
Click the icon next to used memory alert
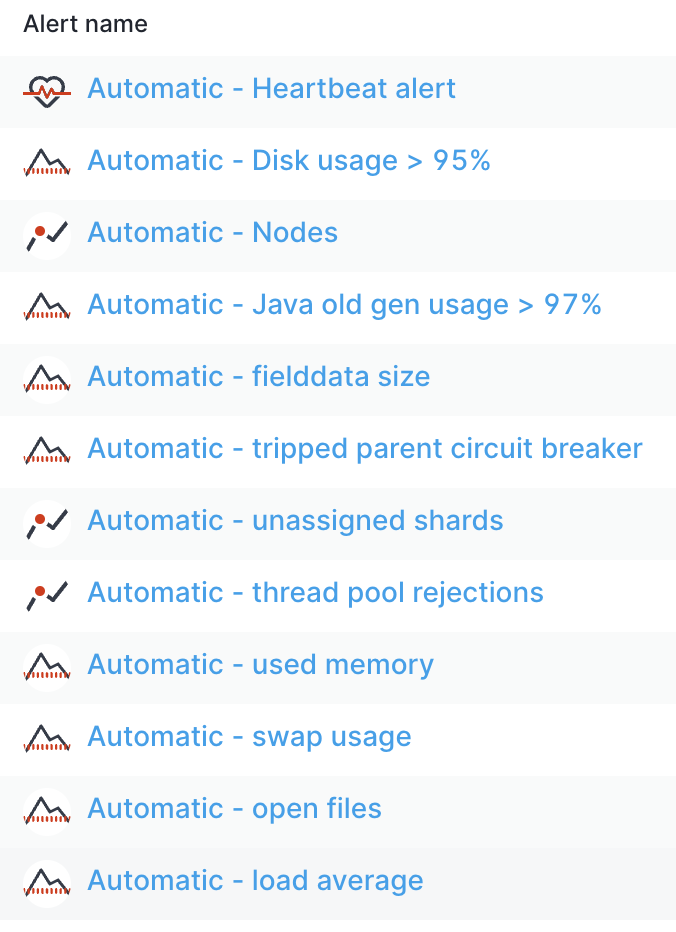click(47, 667)
